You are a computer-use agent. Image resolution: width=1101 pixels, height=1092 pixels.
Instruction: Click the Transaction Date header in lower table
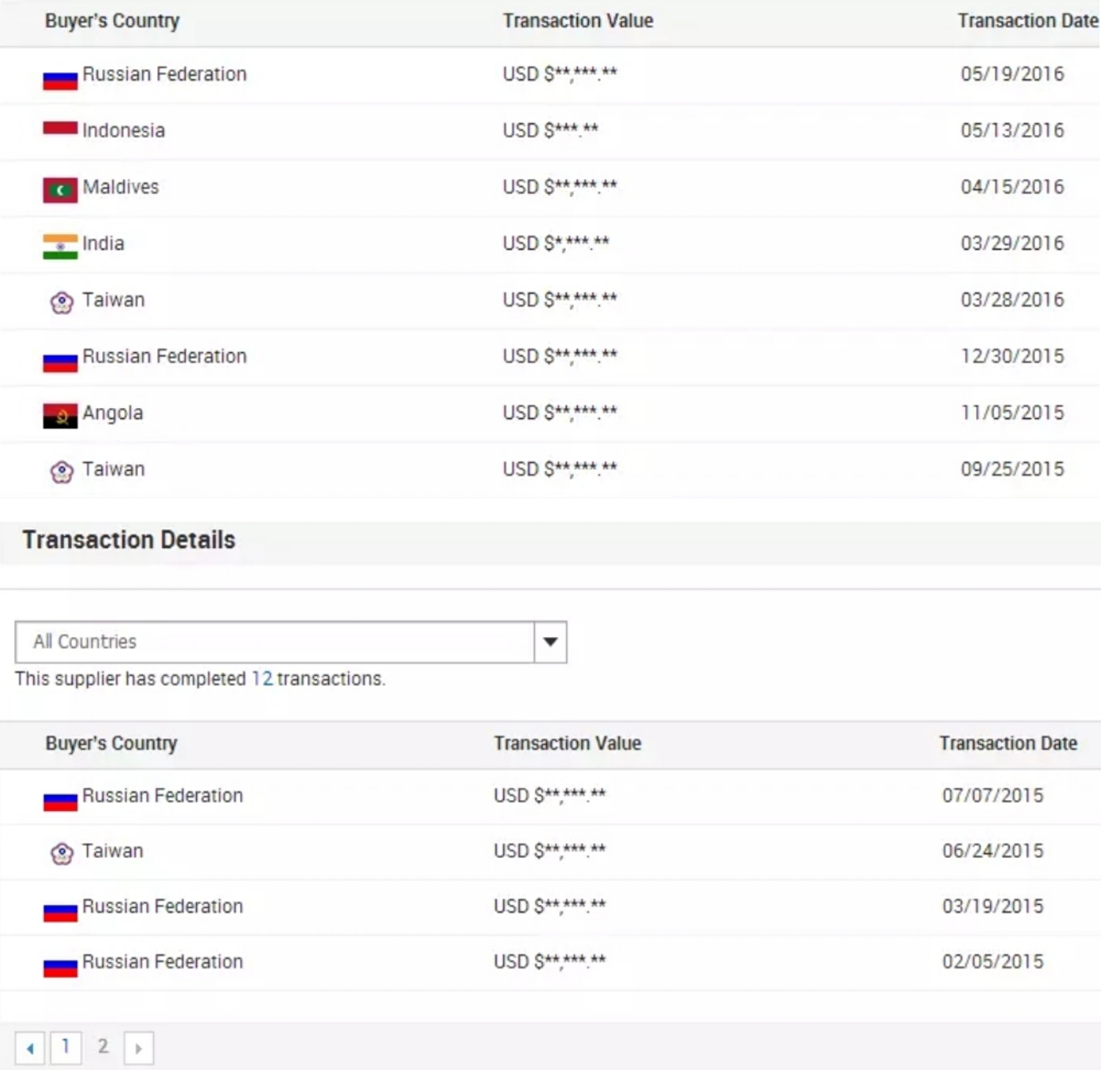pyautogui.click(x=1008, y=743)
